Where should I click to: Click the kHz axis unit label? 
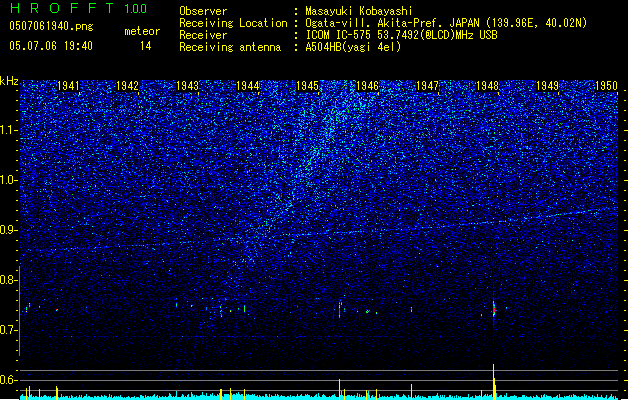(9, 81)
